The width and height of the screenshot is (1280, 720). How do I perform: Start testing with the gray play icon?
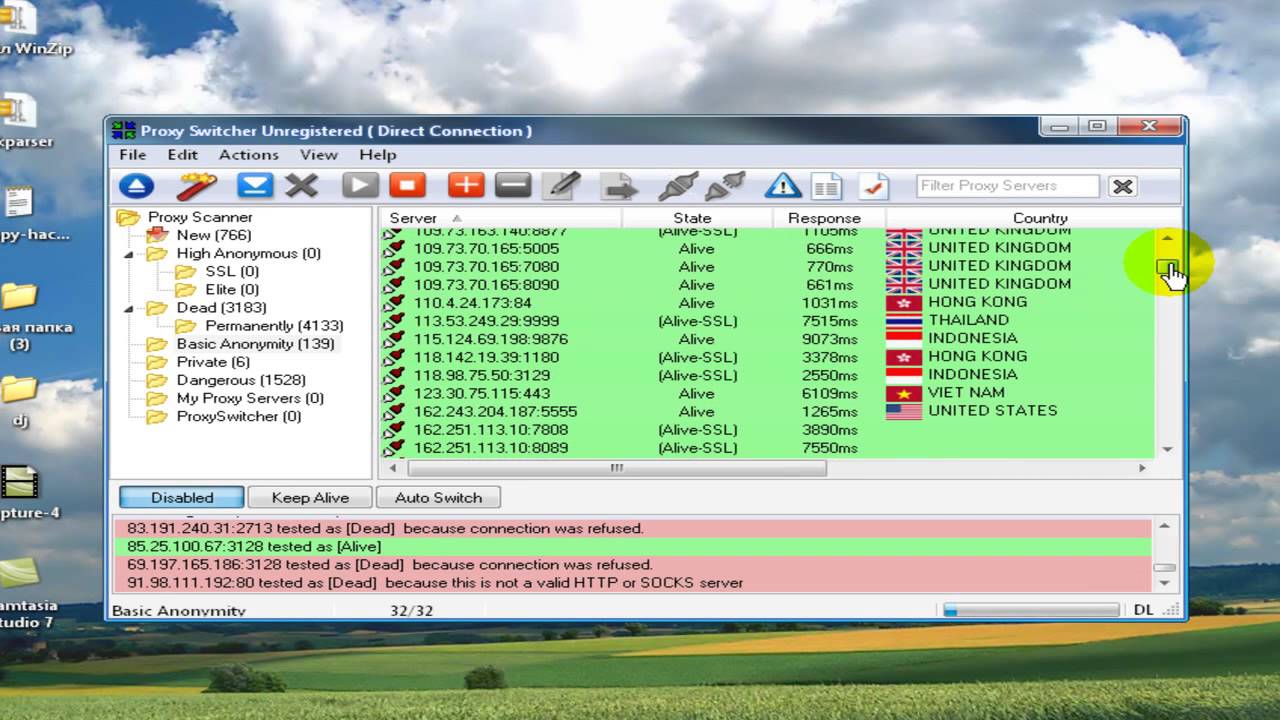coord(361,186)
